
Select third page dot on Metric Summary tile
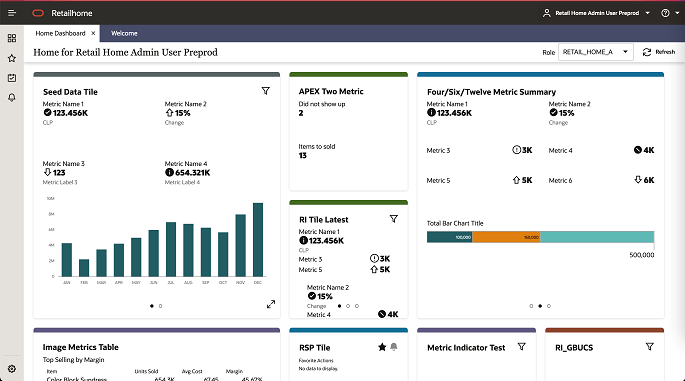point(549,306)
